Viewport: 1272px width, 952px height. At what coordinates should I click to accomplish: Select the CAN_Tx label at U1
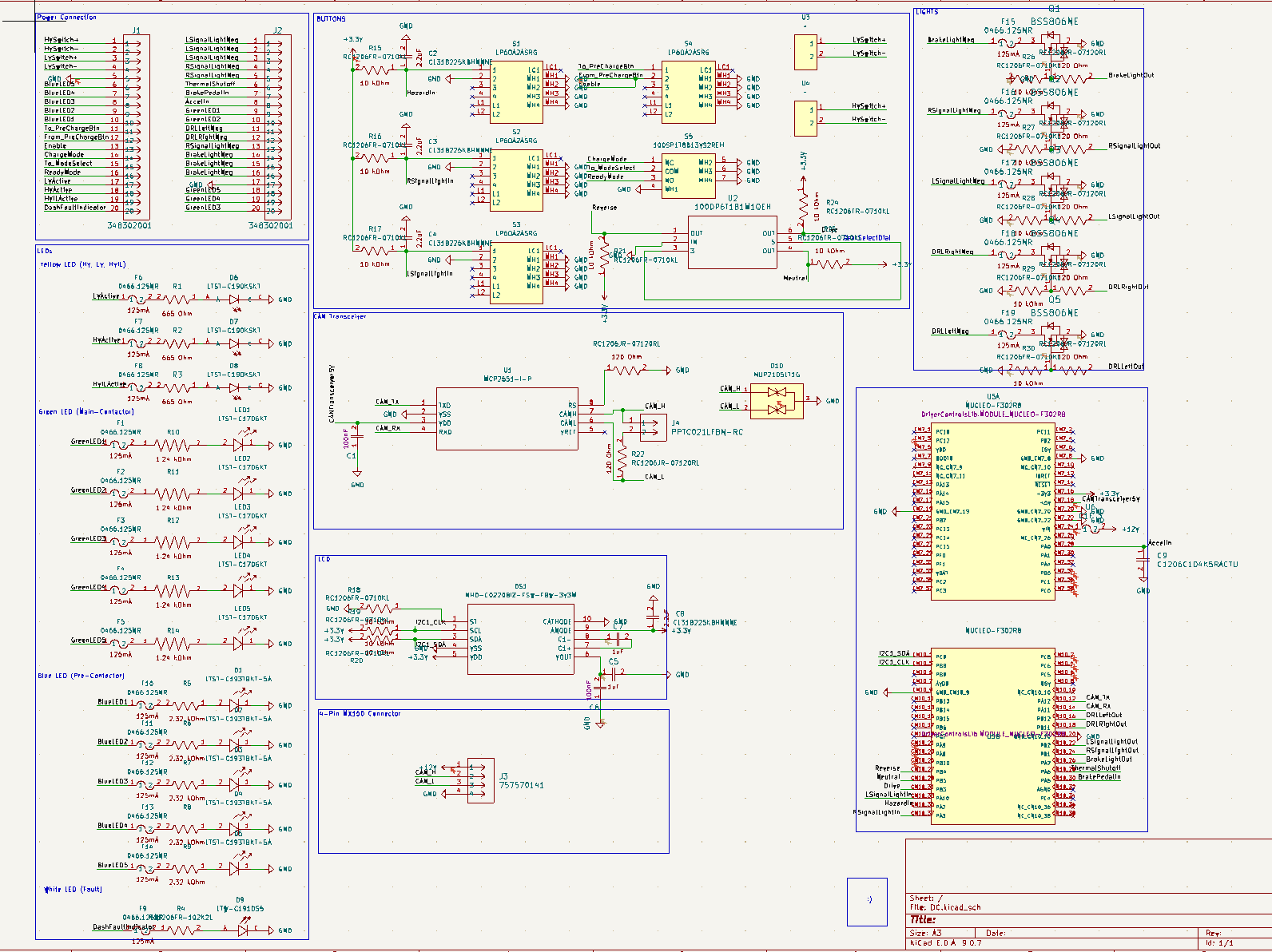pyautogui.click(x=388, y=402)
